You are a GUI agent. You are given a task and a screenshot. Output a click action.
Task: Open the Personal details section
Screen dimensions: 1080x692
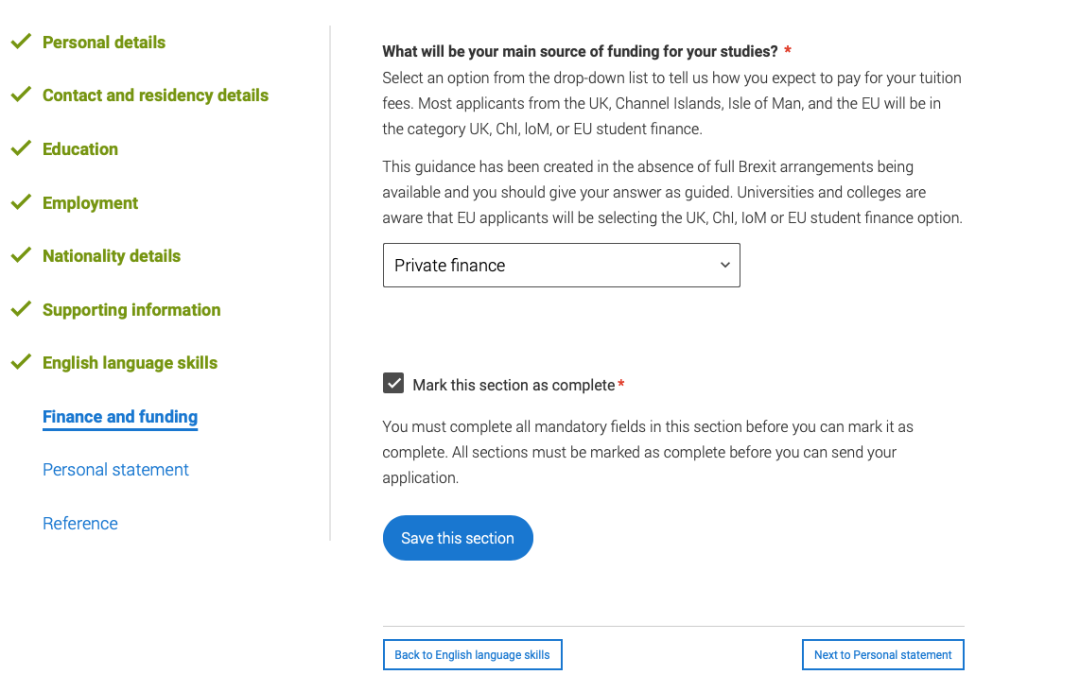point(104,42)
